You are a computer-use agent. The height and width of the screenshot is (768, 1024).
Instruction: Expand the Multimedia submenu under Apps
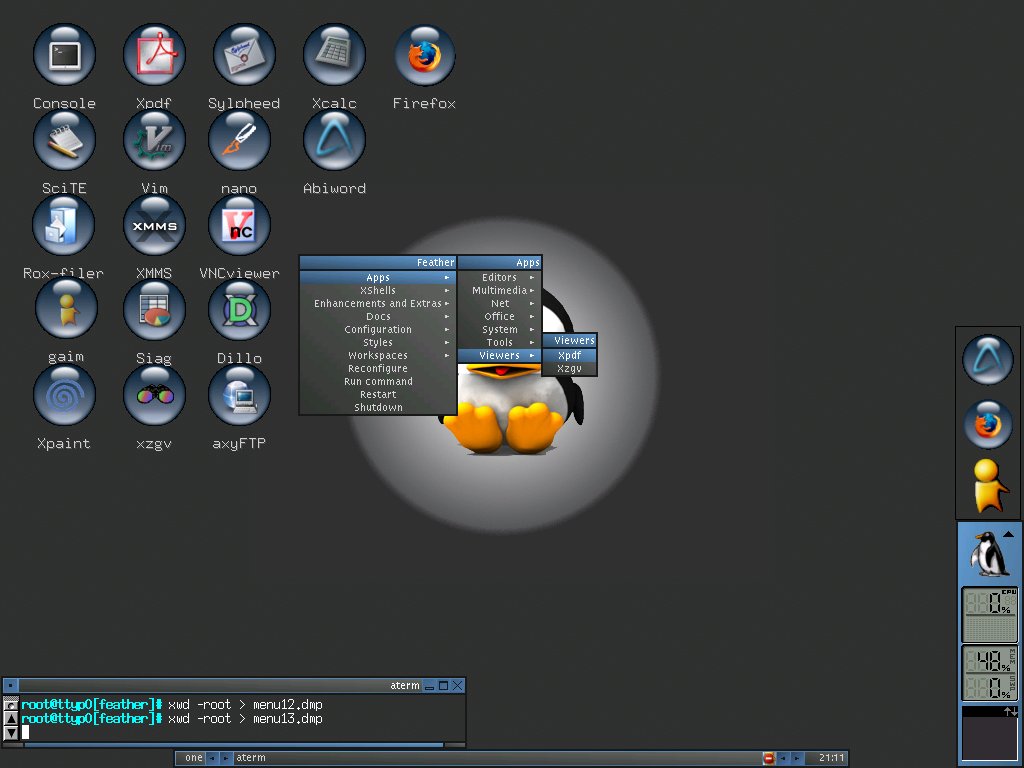pos(500,291)
